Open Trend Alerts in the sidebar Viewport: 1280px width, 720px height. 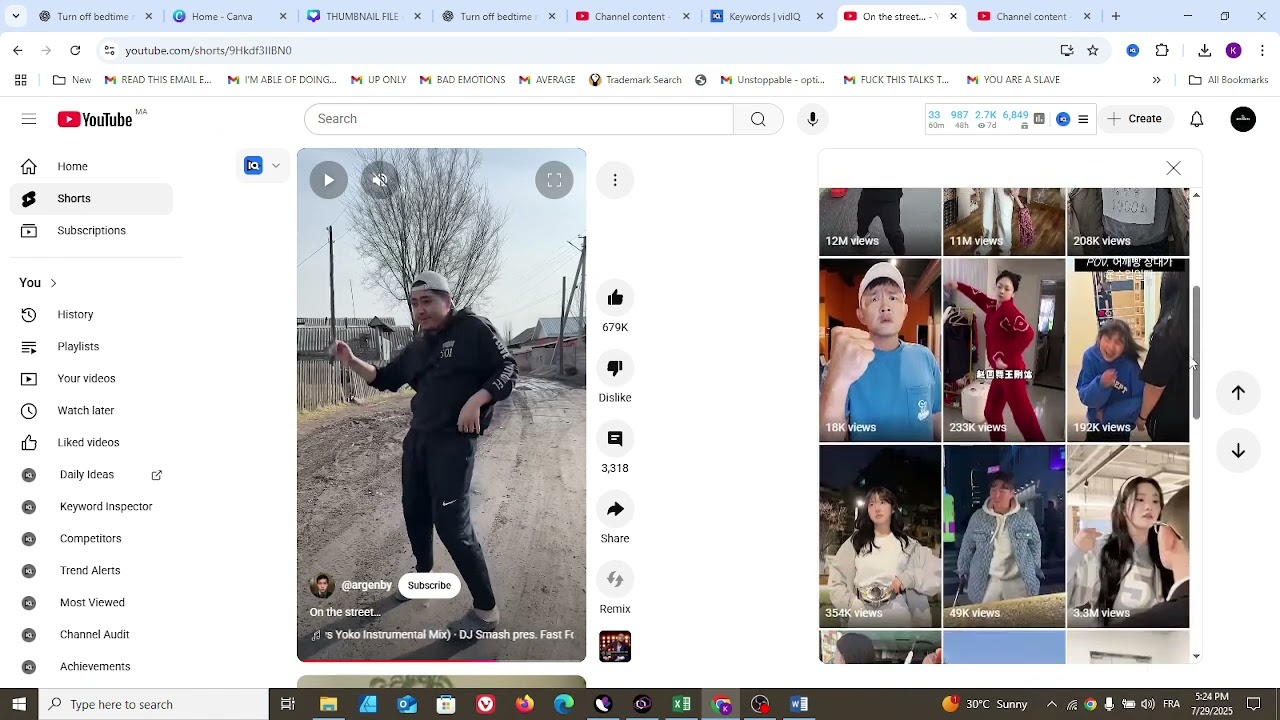click(91, 571)
